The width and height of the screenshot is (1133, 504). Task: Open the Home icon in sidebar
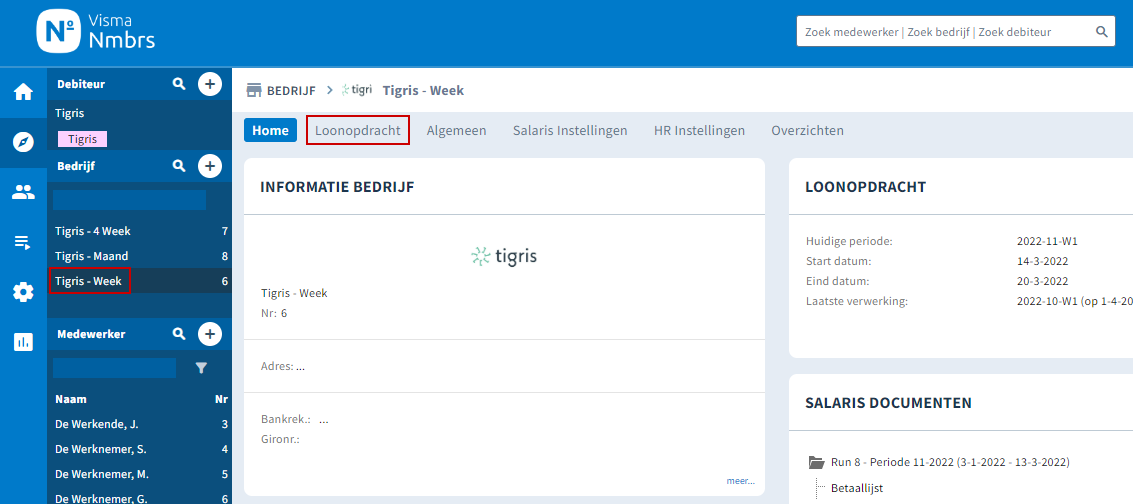tap(23, 92)
